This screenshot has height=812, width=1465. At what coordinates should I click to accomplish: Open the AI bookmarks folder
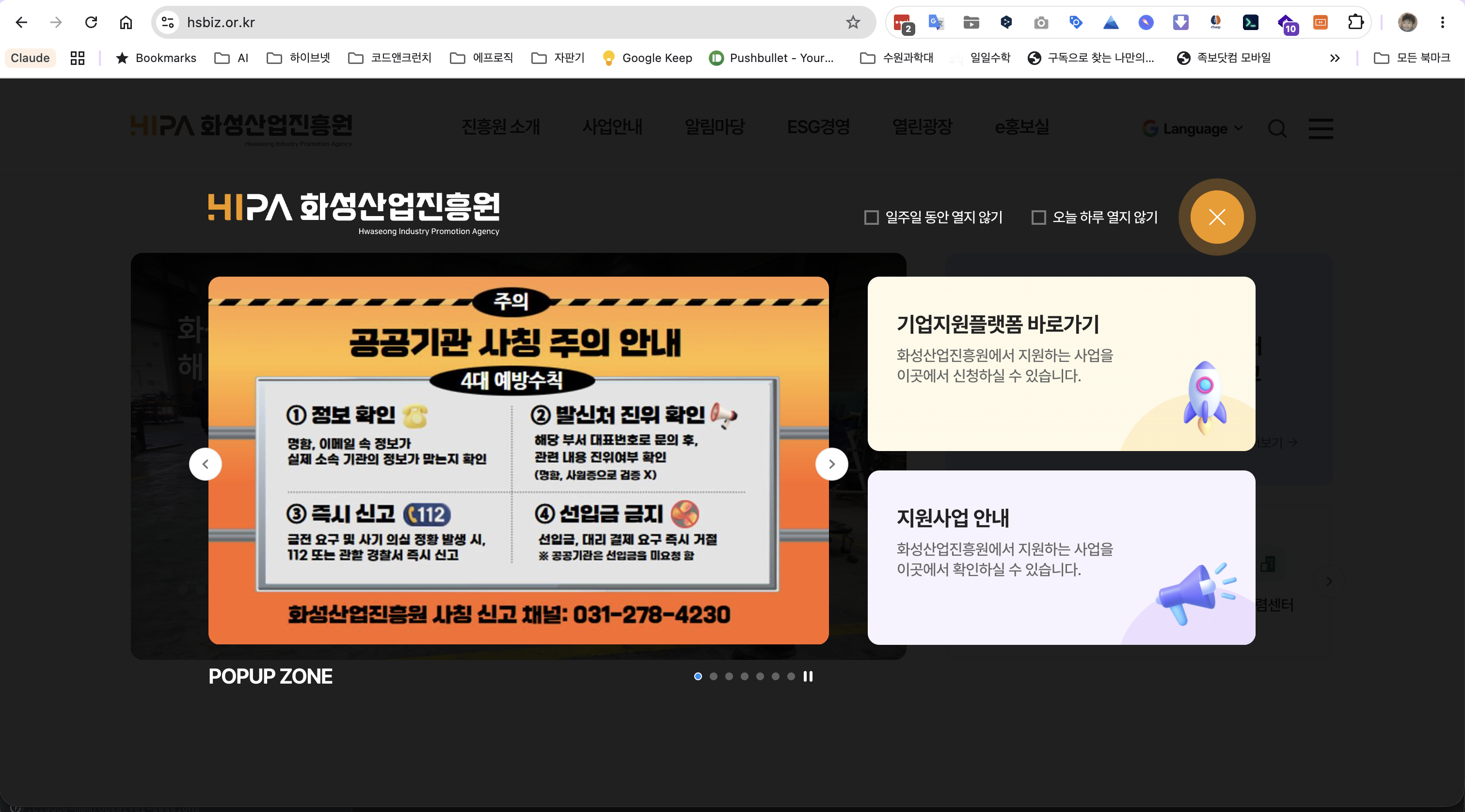pos(231,57)
